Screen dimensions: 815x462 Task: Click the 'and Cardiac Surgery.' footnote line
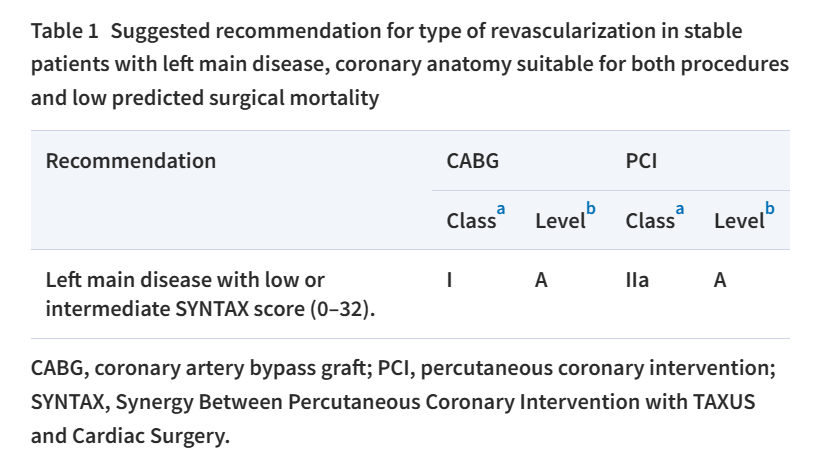(x=130, y=436)
